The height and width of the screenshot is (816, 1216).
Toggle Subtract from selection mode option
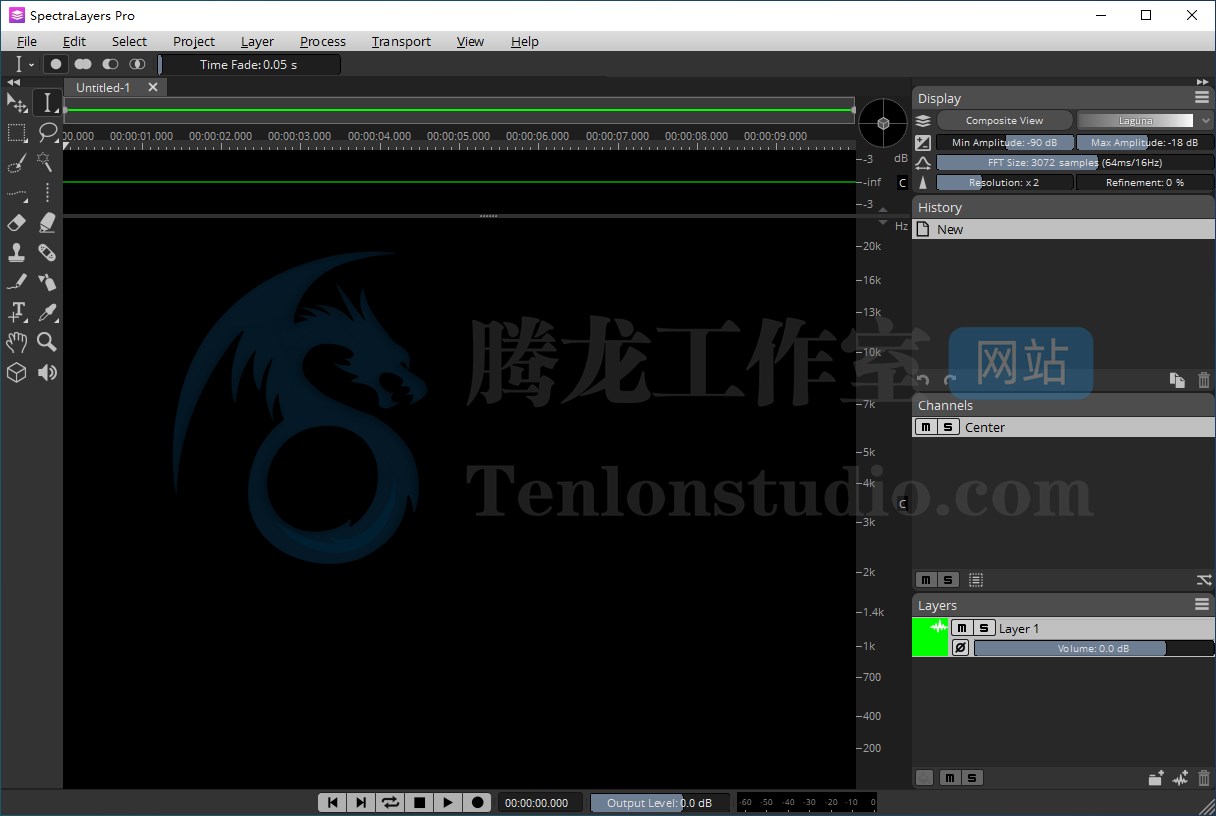click(x=110, y=64)
